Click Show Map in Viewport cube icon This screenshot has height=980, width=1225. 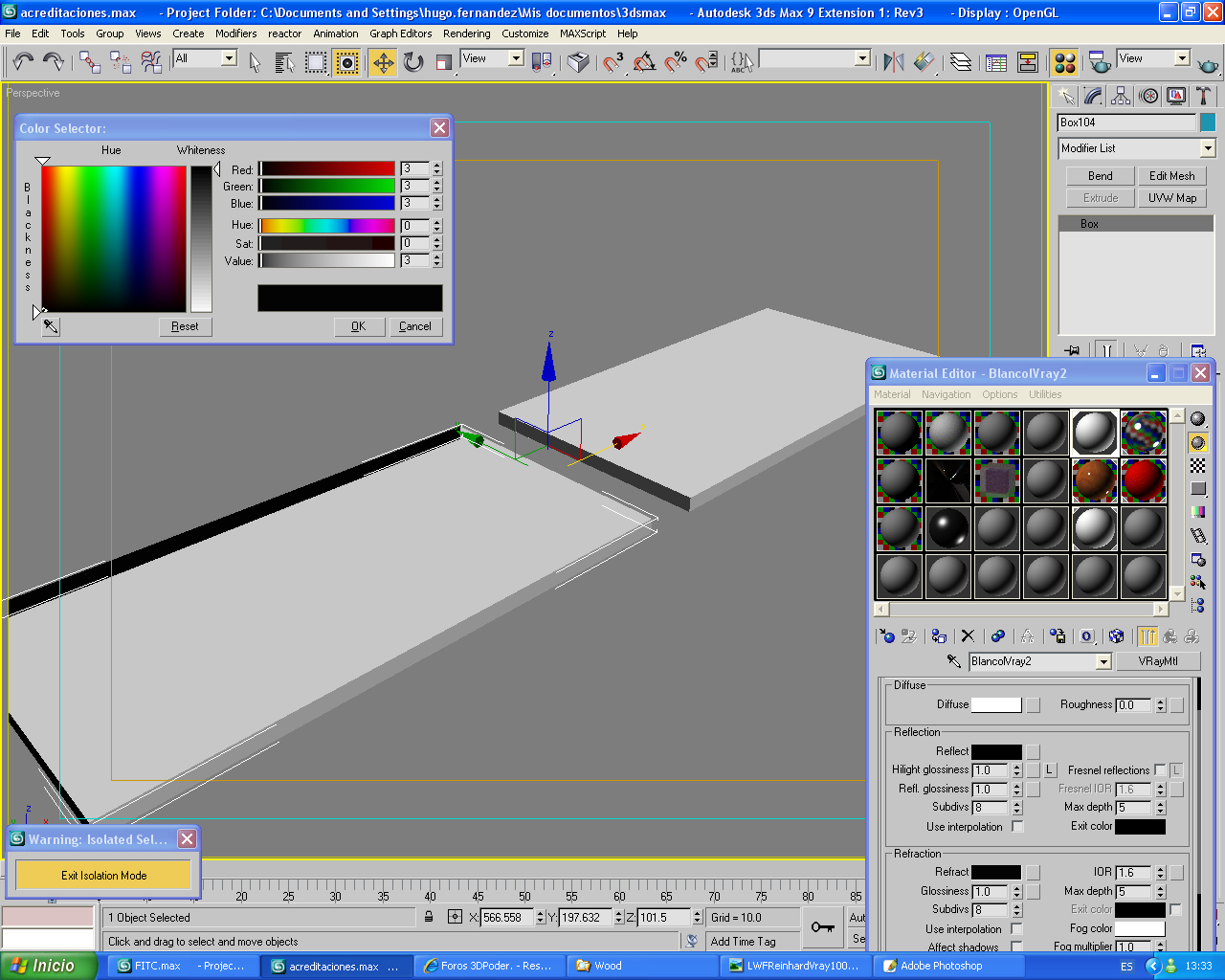(x=1116, y=635)
